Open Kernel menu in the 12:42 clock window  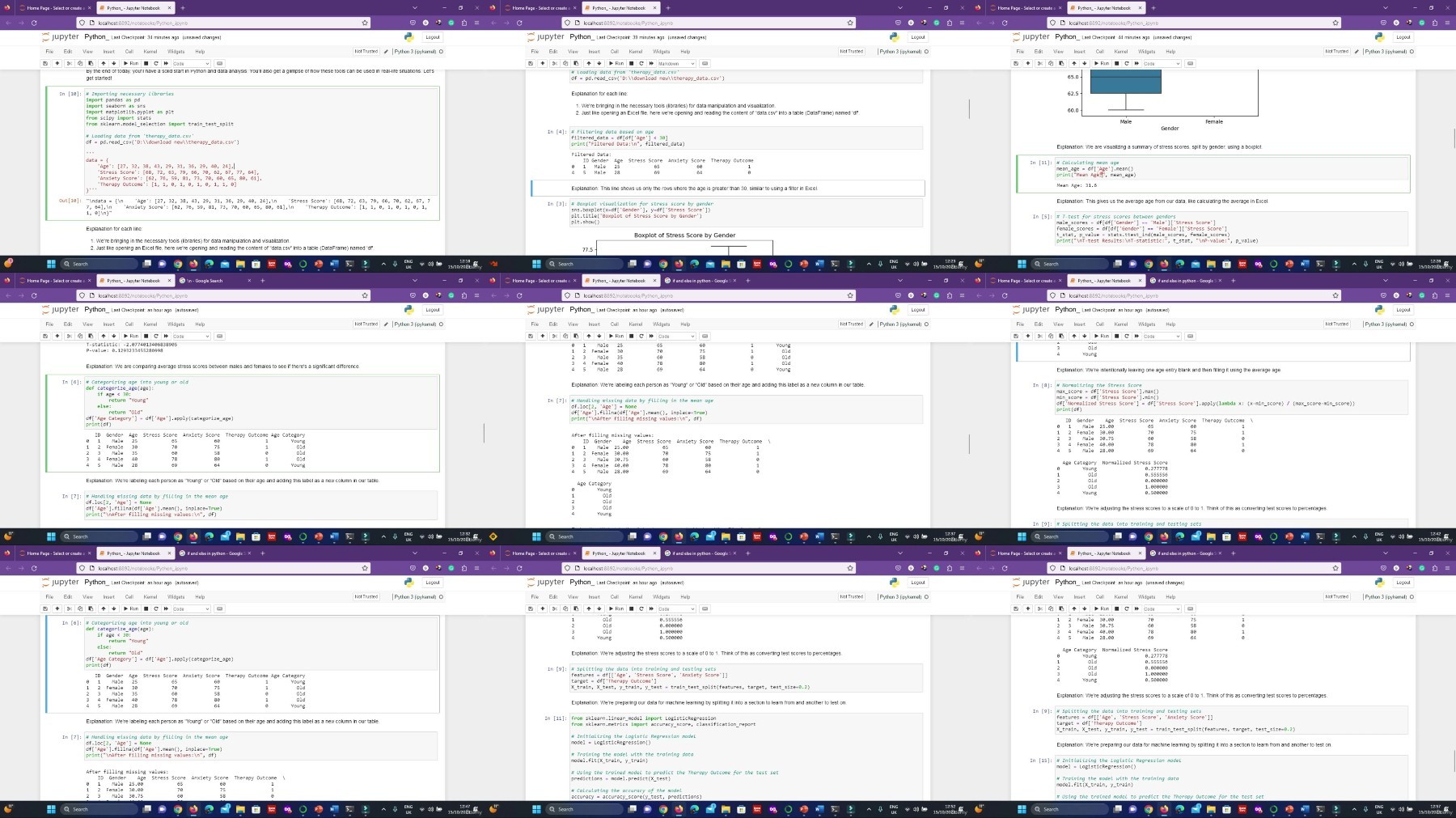(1121, 324)
